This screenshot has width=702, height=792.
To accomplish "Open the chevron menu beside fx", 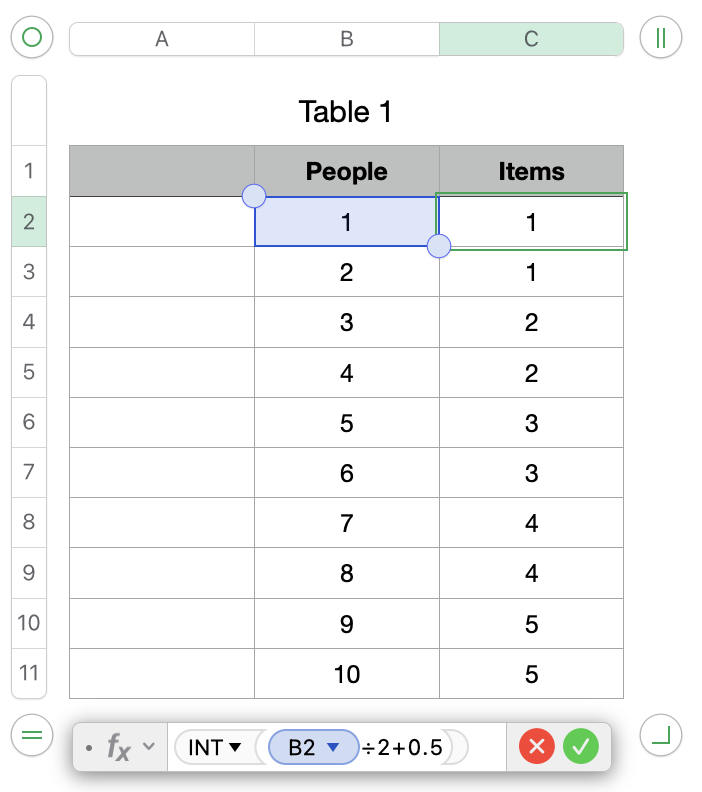I will coord(149,746).
